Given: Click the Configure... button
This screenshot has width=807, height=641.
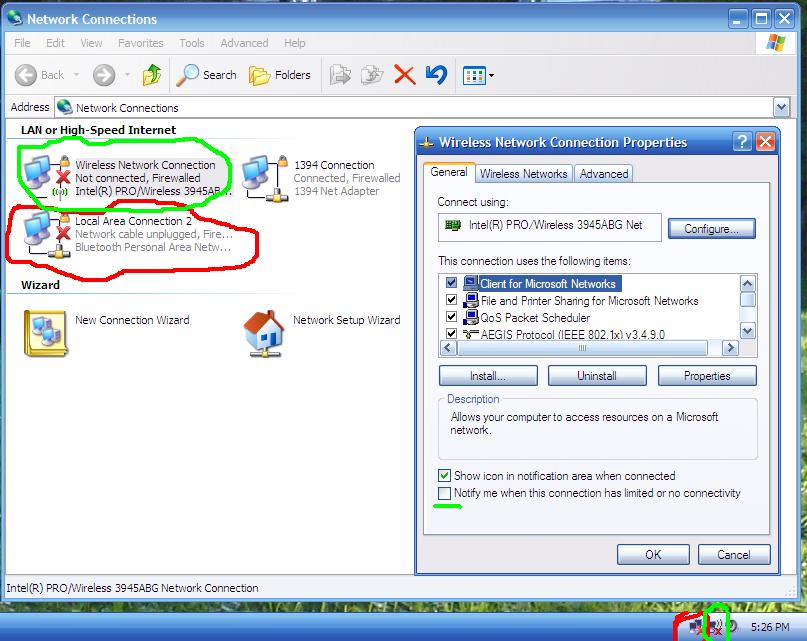Looking at the screenshot, I should pos(711,229).
